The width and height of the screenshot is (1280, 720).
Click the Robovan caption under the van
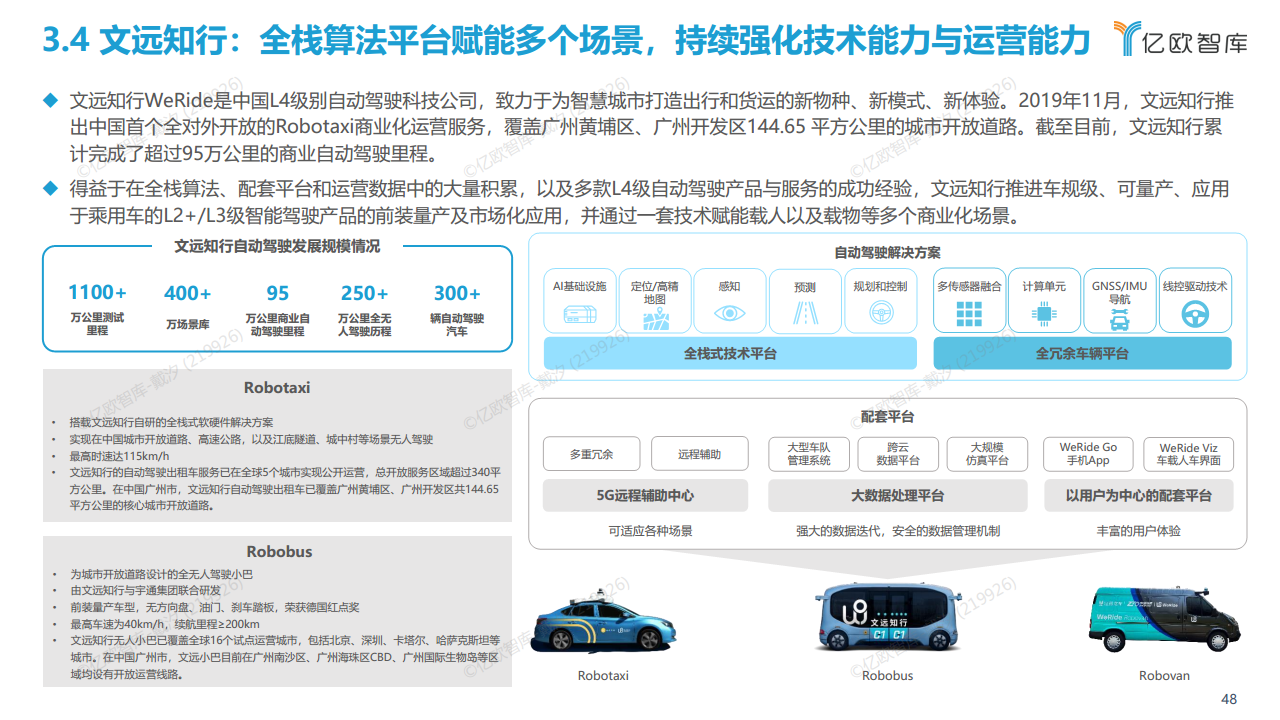(1165, 676)
